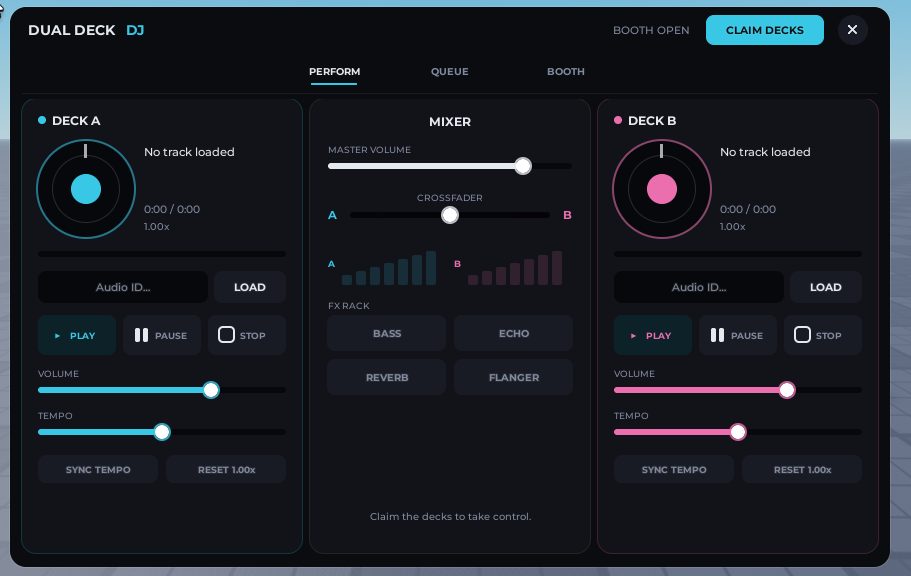Click the 1.00x speed readout on Deck B

(x=733, y=227)
